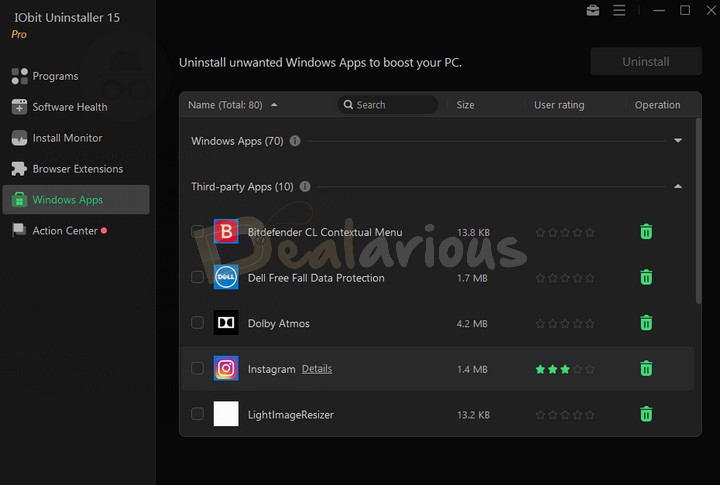Check the Bitdefender CL Contextual Menu checkbox
720x485 pixels.
coord(197,231)
